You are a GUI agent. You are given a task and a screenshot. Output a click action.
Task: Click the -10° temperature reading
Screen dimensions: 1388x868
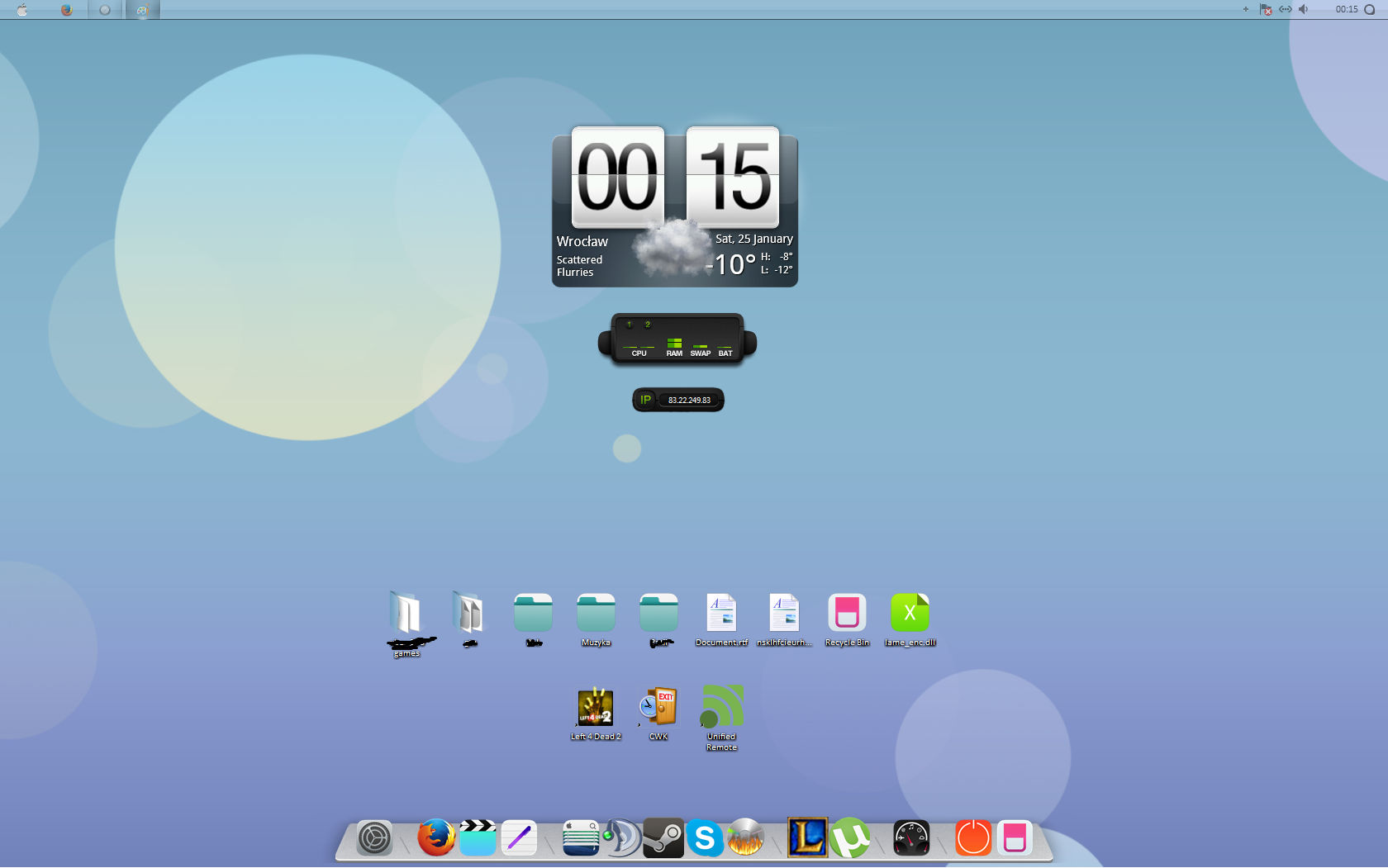(x=731, y=264)
